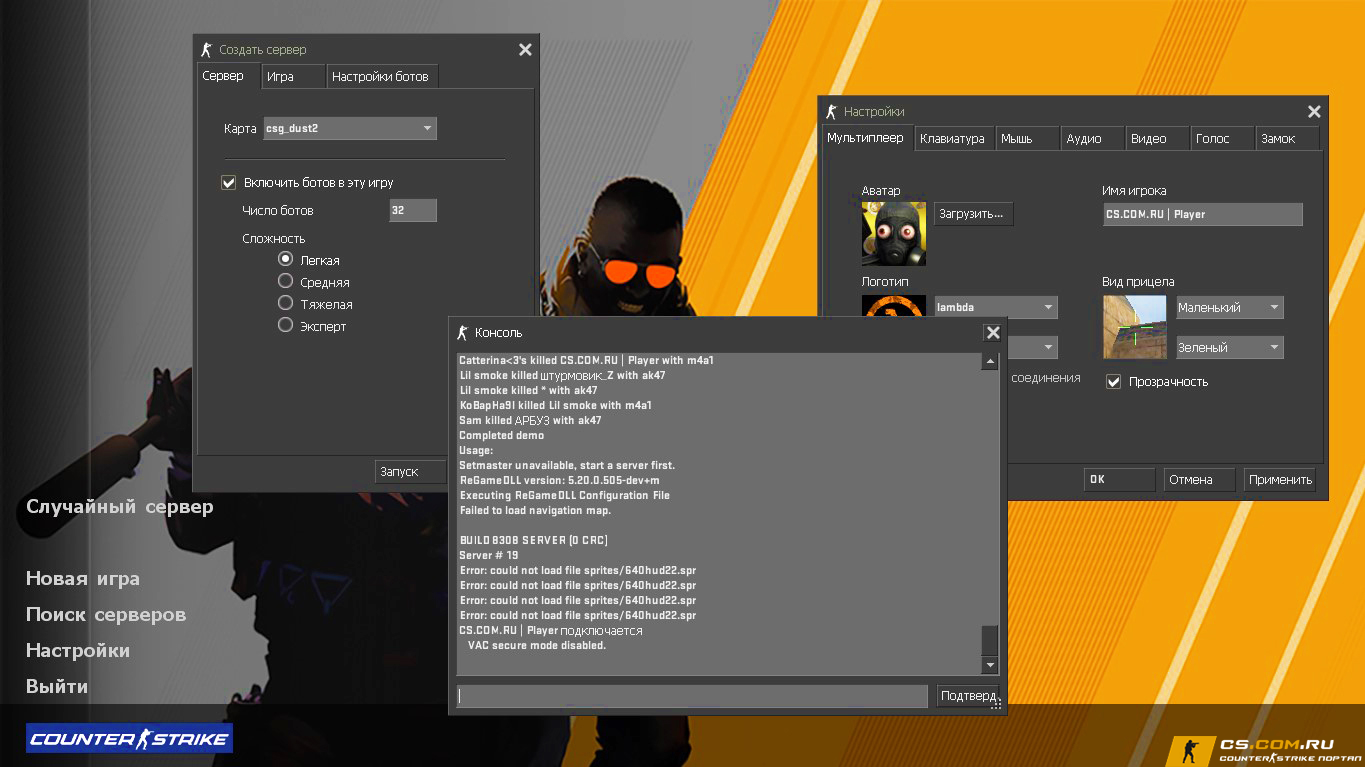Expand the lambda logo dropdown
This screenshot has width=1365, height=767.
coord(996,307)
